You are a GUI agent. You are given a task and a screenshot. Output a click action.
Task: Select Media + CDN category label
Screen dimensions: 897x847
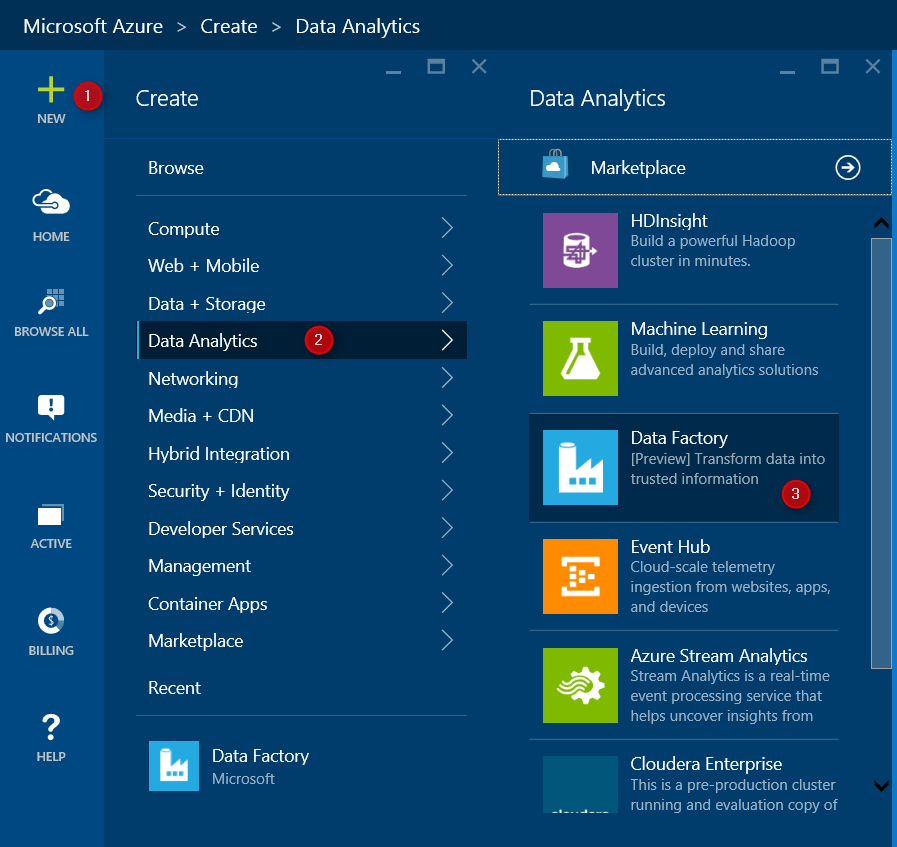pos(201,416)
